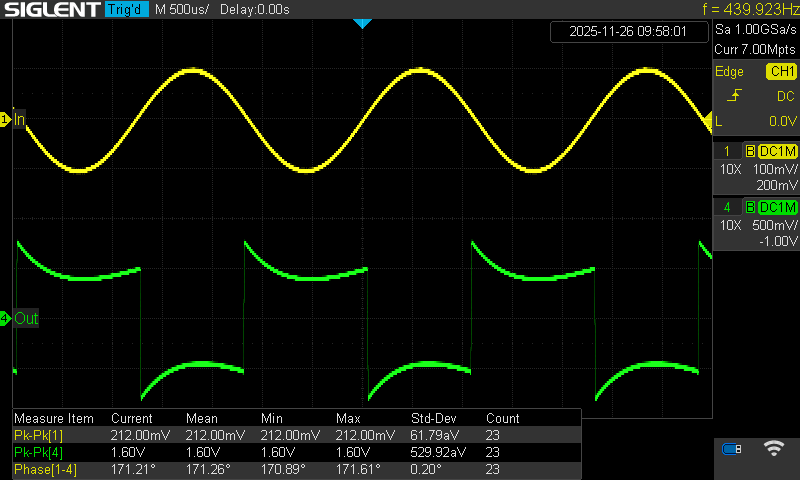Click the USB connection status icon
Screen dimensions: 800x480
pyautogui.click(x=733, y=449)
